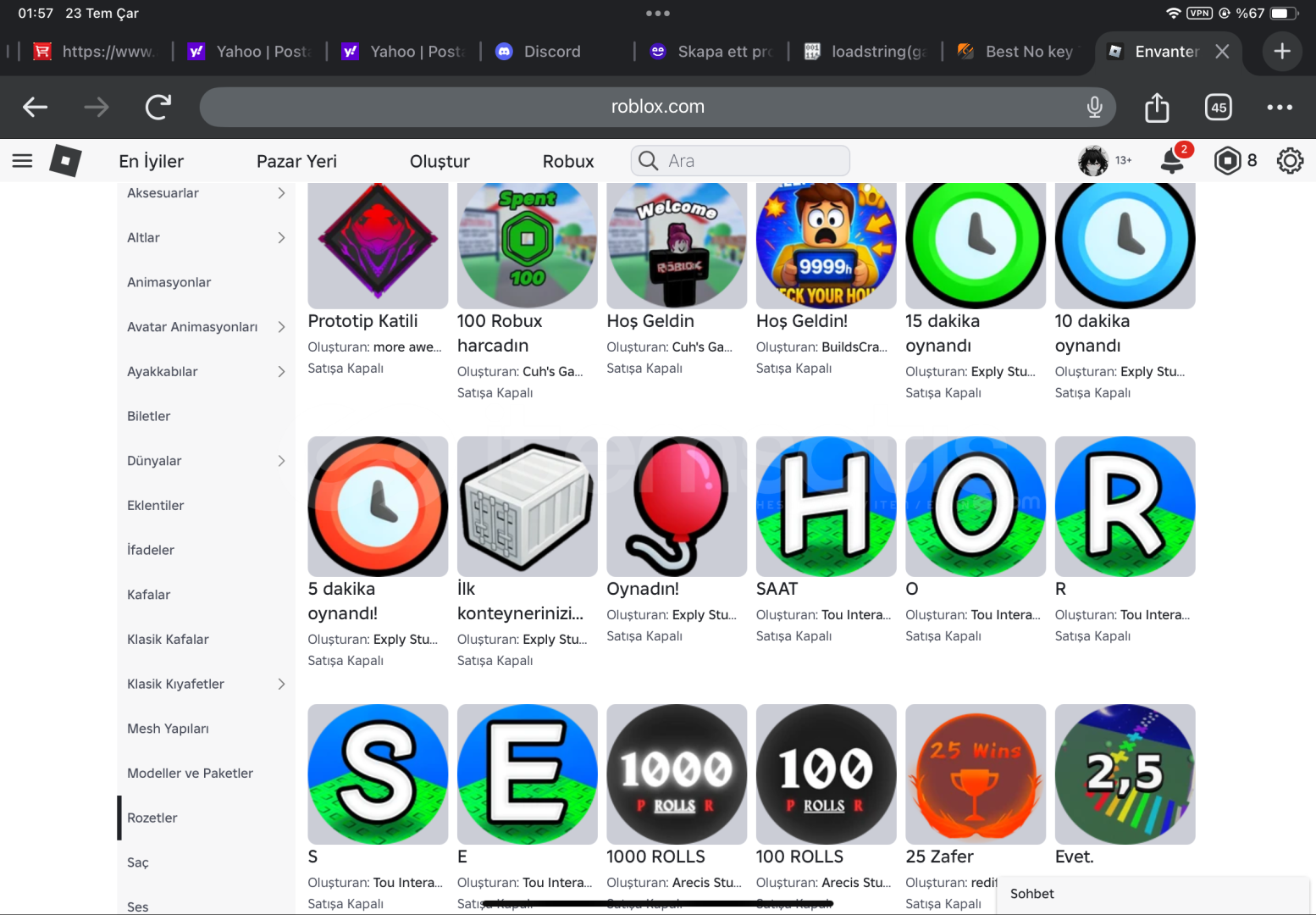The image size is (1316, 915).
Task: Click the Ara search field
Action: click(x=740, y=160)
